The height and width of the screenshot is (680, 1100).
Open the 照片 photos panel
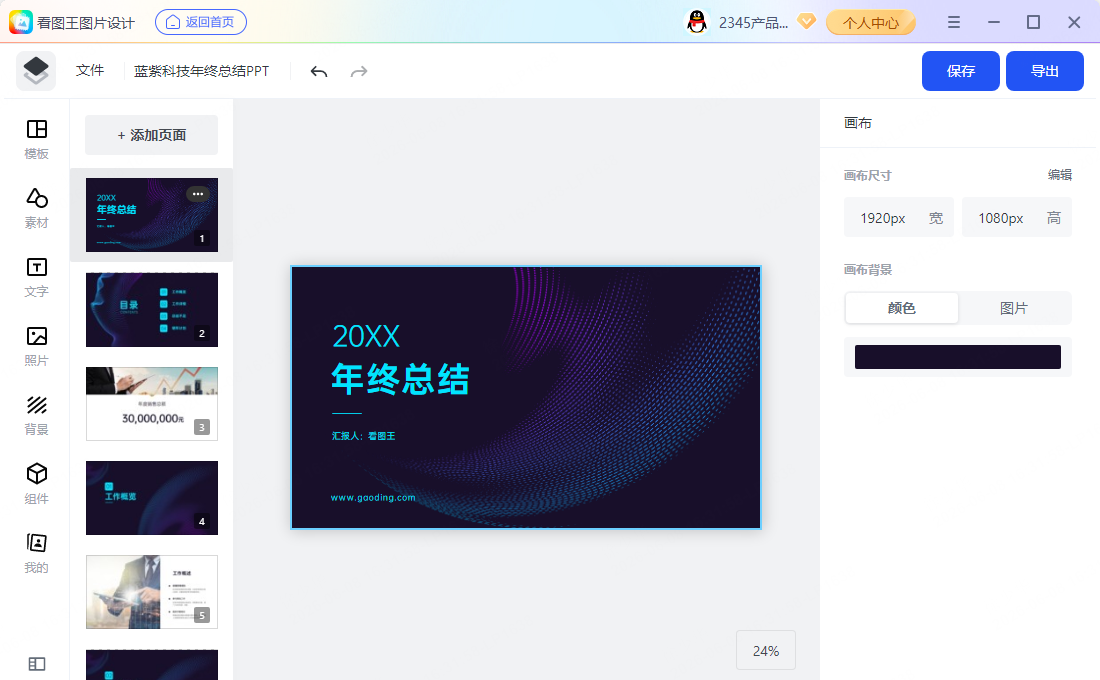36,346
